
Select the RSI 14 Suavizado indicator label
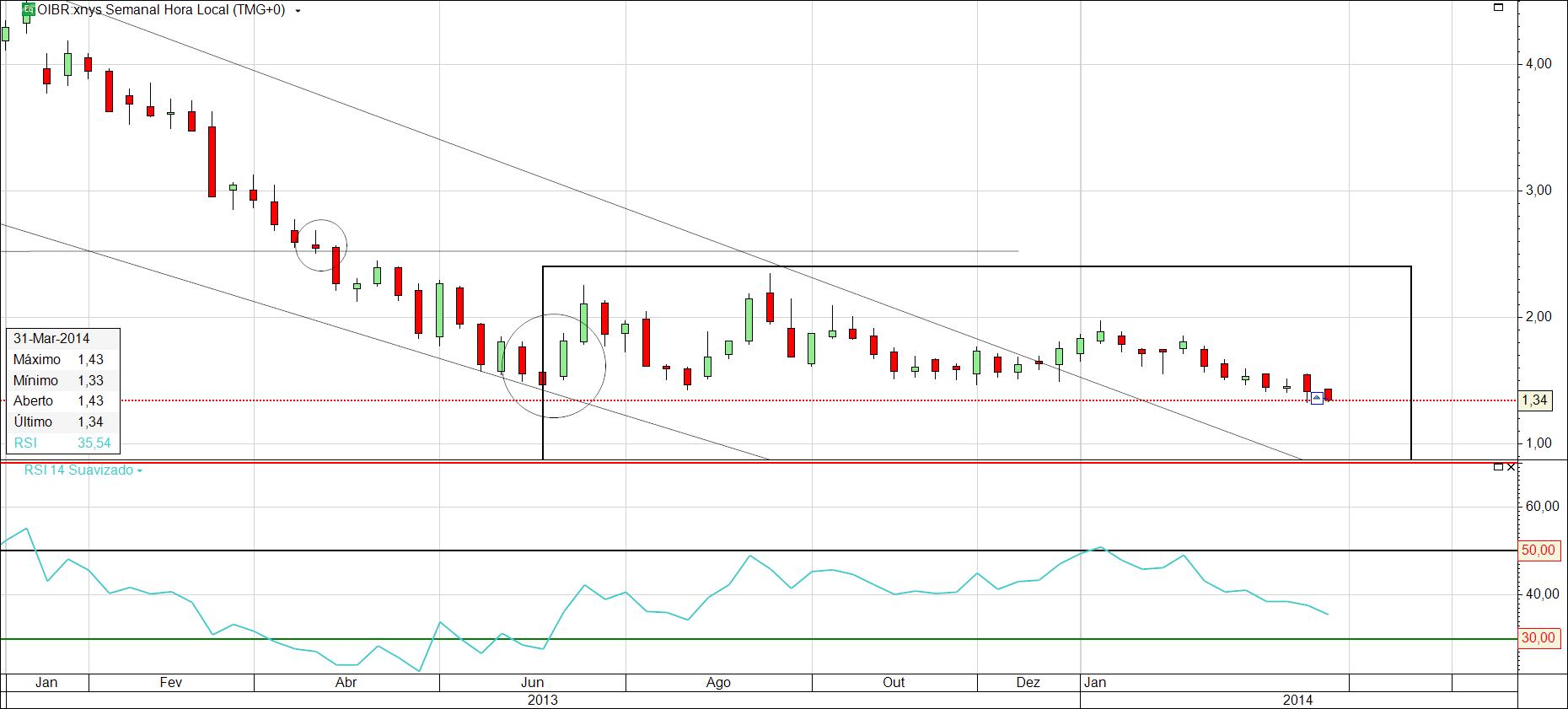coord(78,470)
